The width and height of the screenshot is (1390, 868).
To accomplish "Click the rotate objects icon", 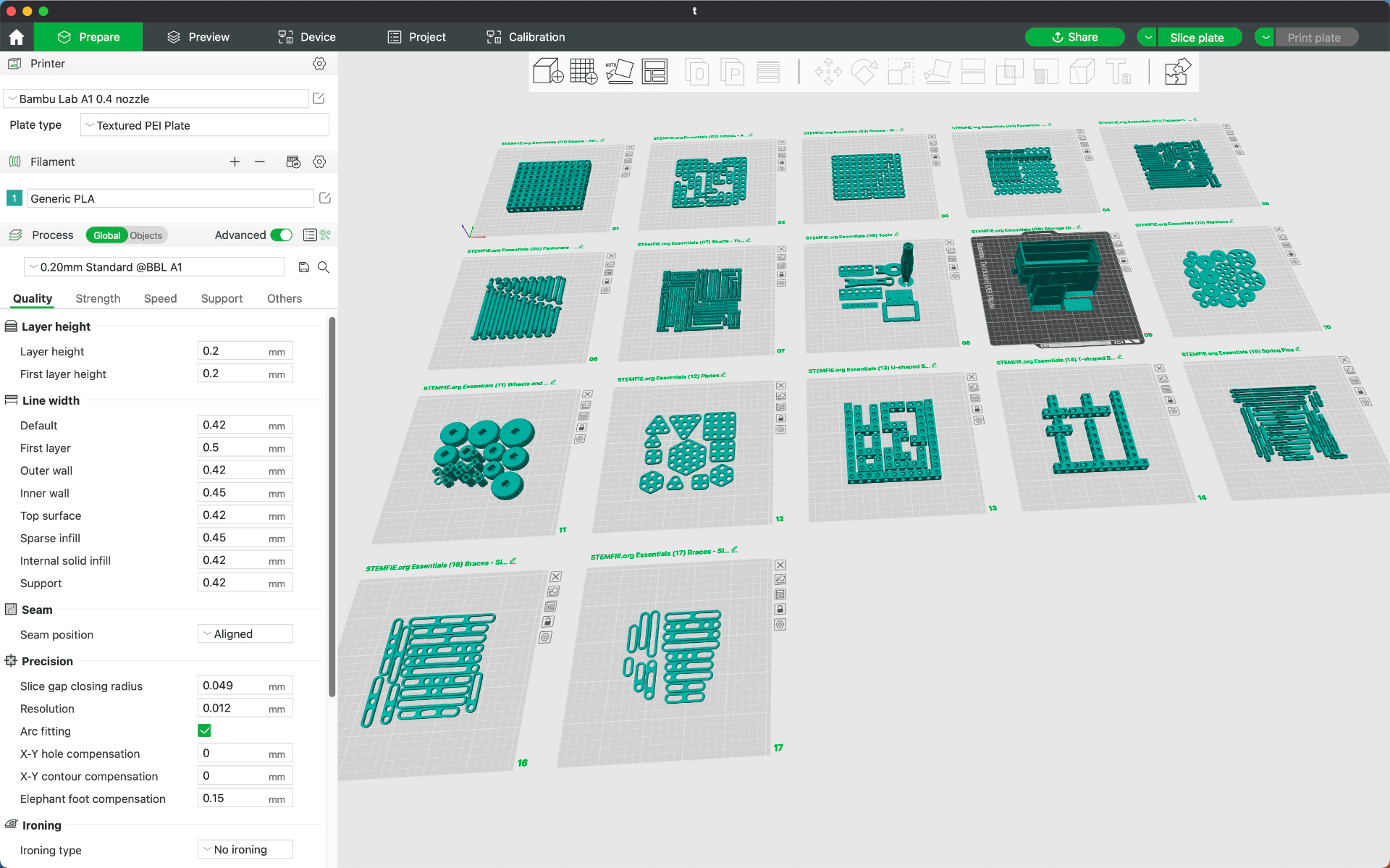I will (x=862, y=73).
